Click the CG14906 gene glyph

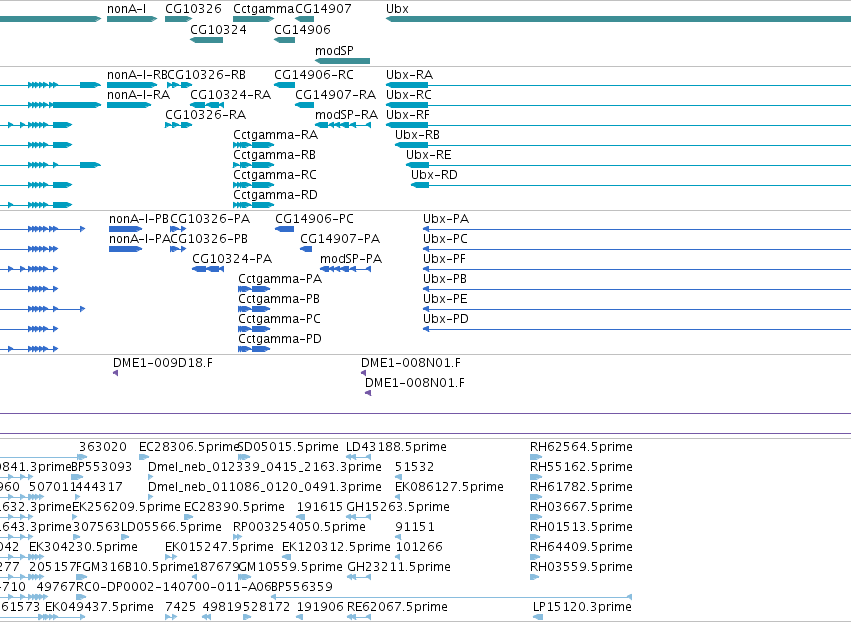click(x=284, y=40)
